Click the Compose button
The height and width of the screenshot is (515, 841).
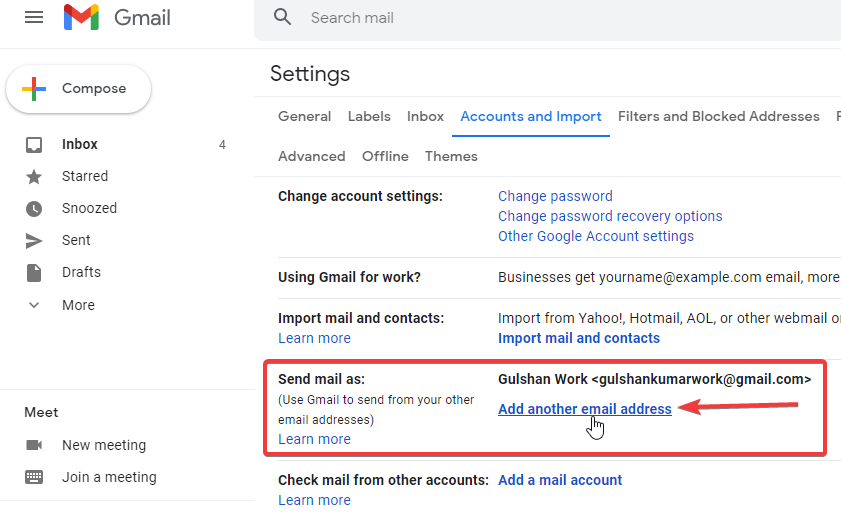(78, 89)
